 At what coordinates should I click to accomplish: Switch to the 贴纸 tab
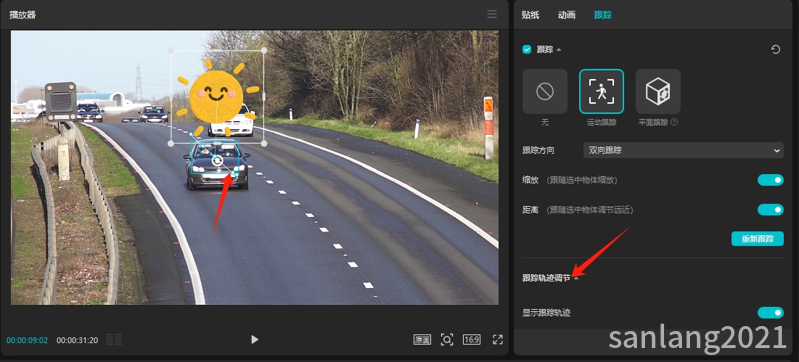(x=530, y=15)
